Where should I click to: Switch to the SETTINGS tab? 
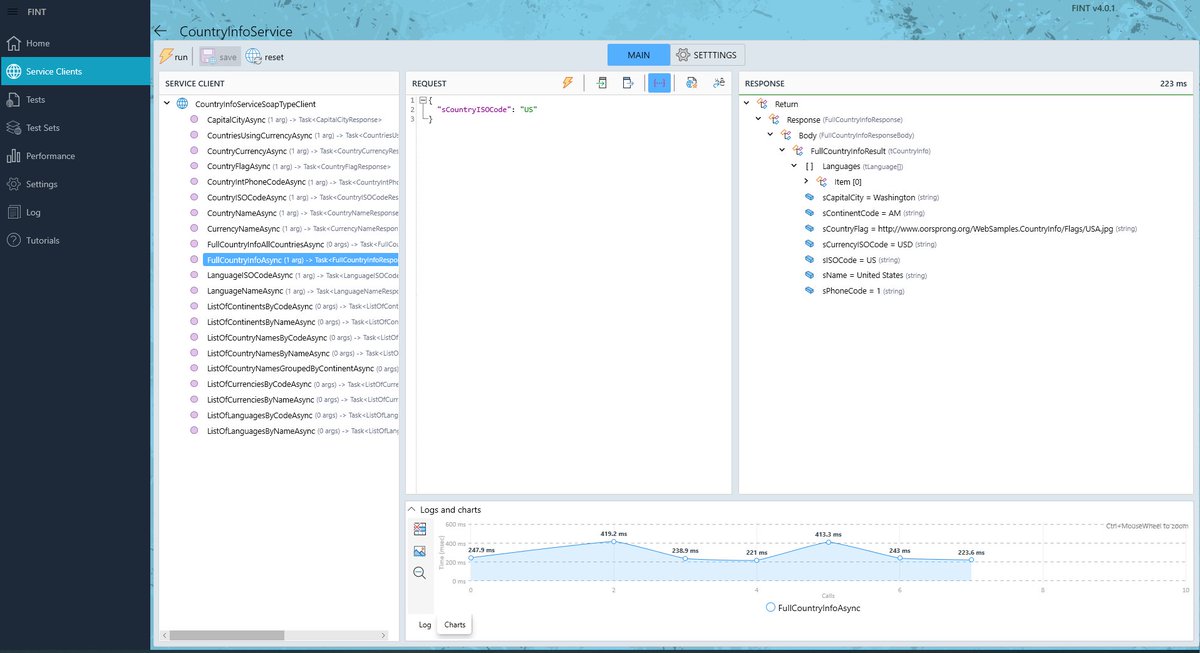pyautogui.click(x=707, y=54)
